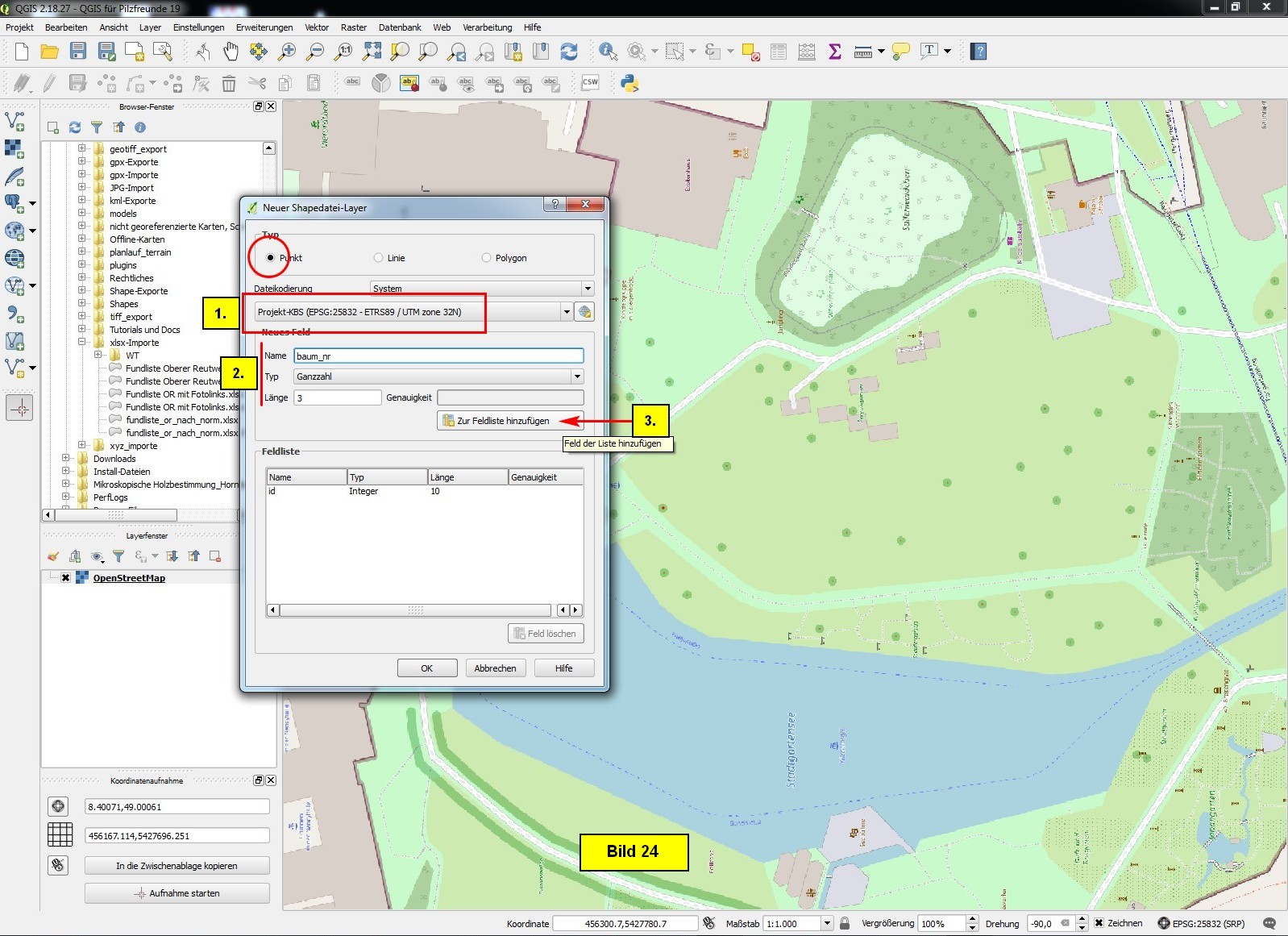Expand the Downloads folder in browser
Screen dimensions: 1288x936
[66, 459]
